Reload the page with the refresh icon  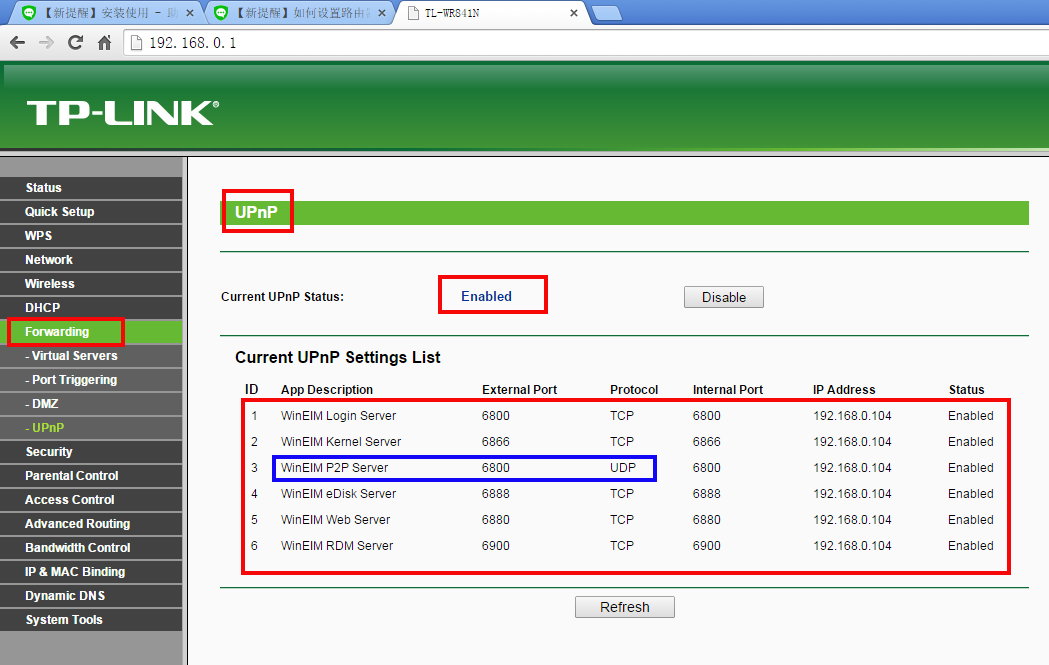76,43
